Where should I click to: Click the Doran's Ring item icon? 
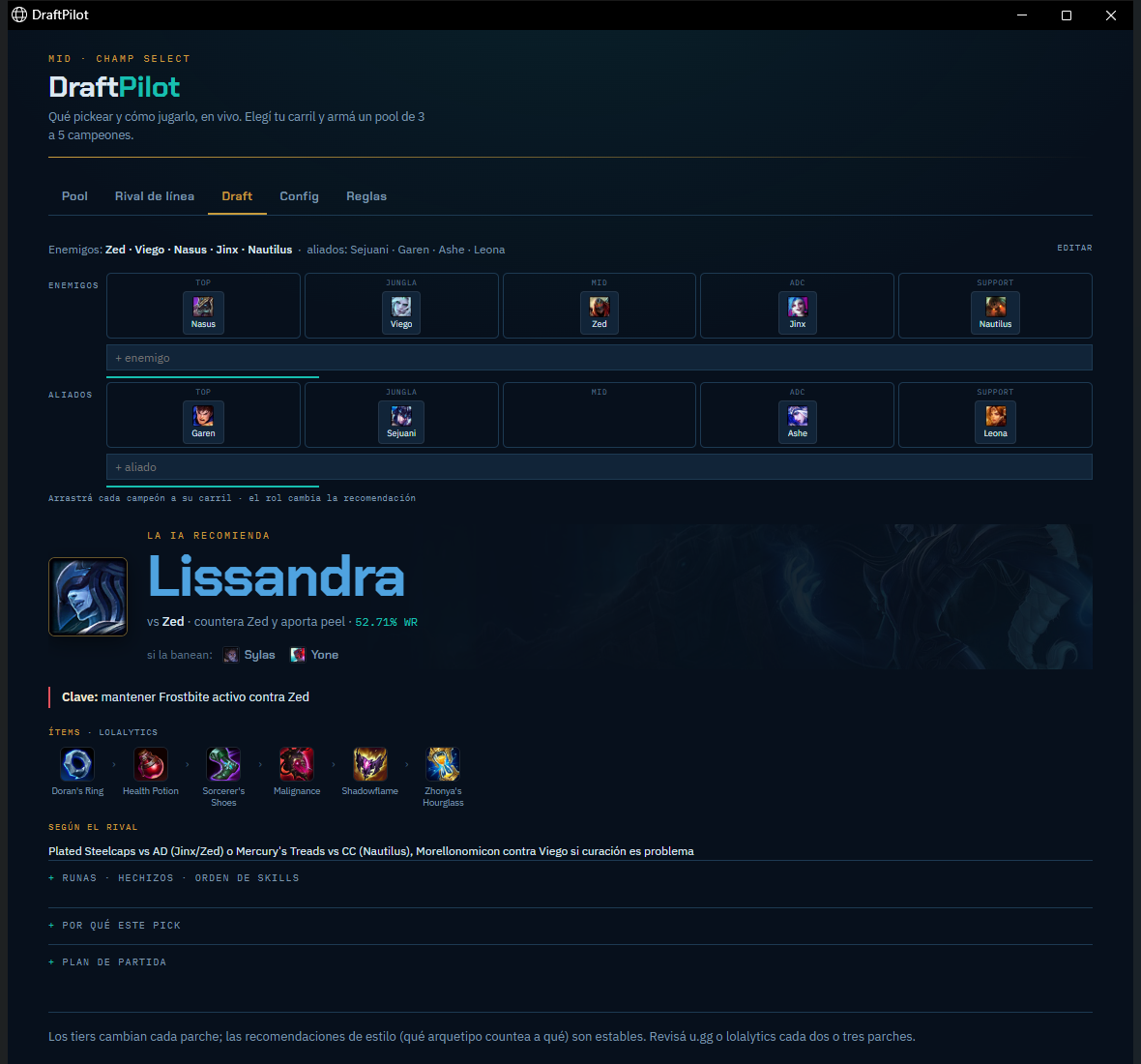pos(77,764)
